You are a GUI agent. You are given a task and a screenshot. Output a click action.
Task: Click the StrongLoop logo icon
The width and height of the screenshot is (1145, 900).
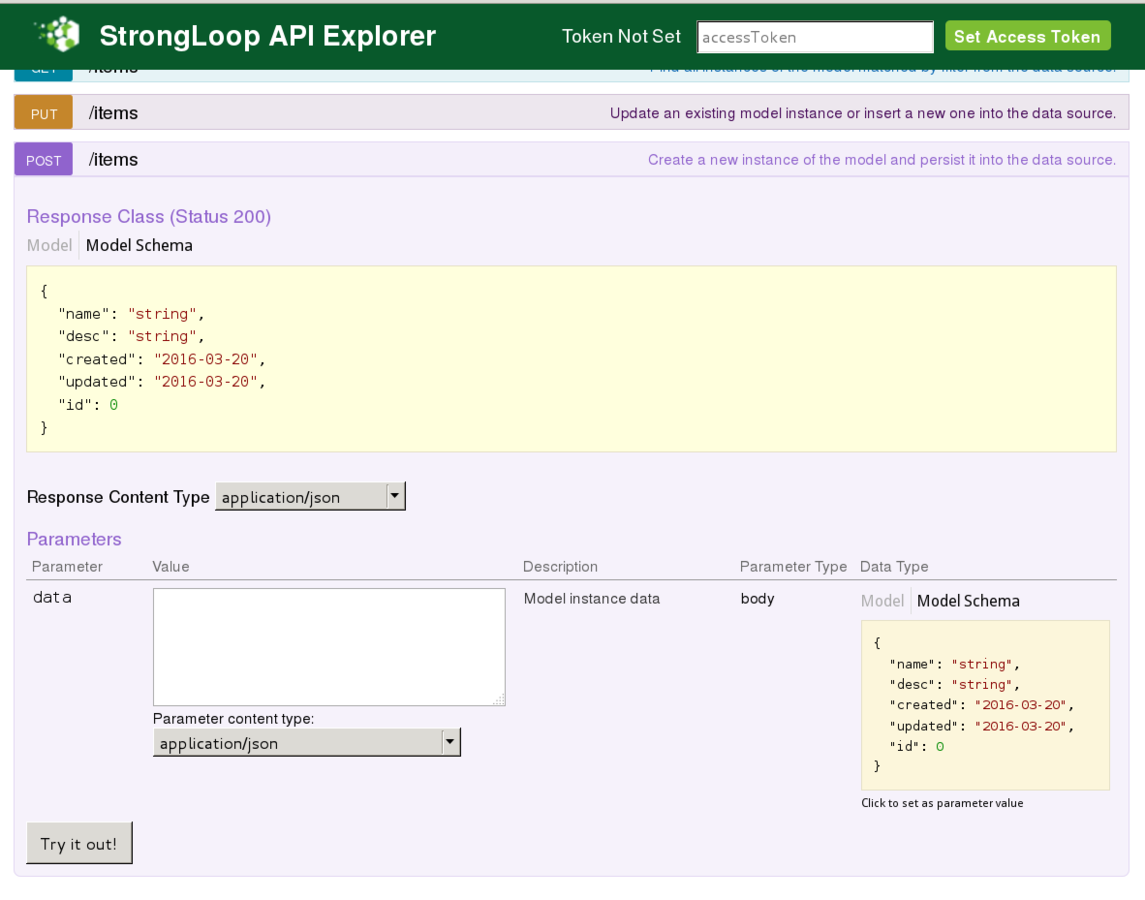[58, 34]
